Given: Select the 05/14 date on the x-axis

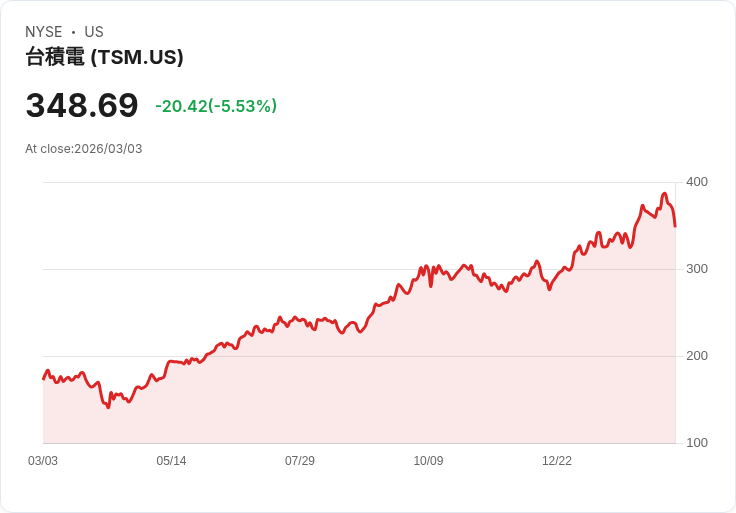Looking at the screenshot, I should coord(171,460).
